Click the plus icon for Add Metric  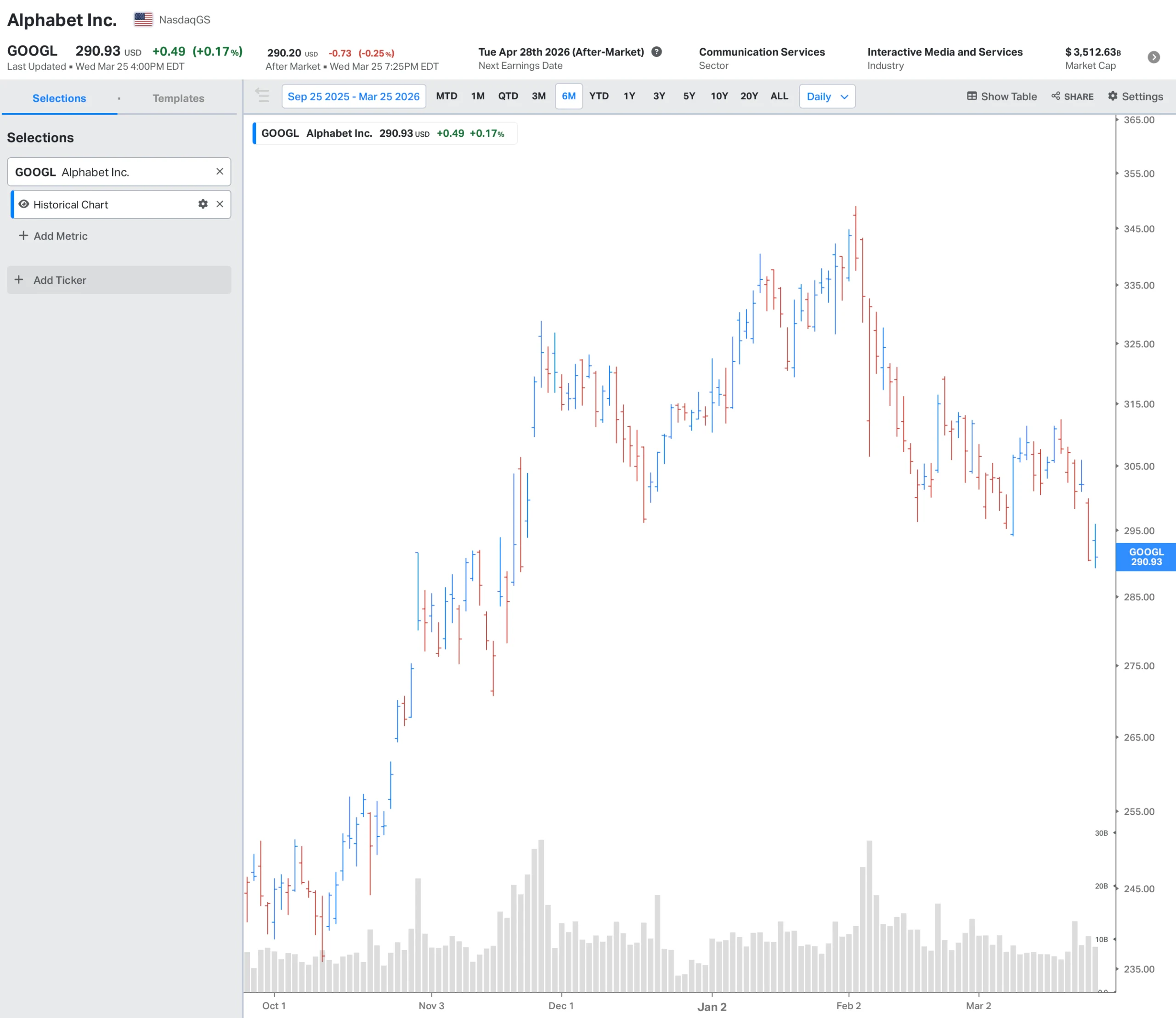23,236
